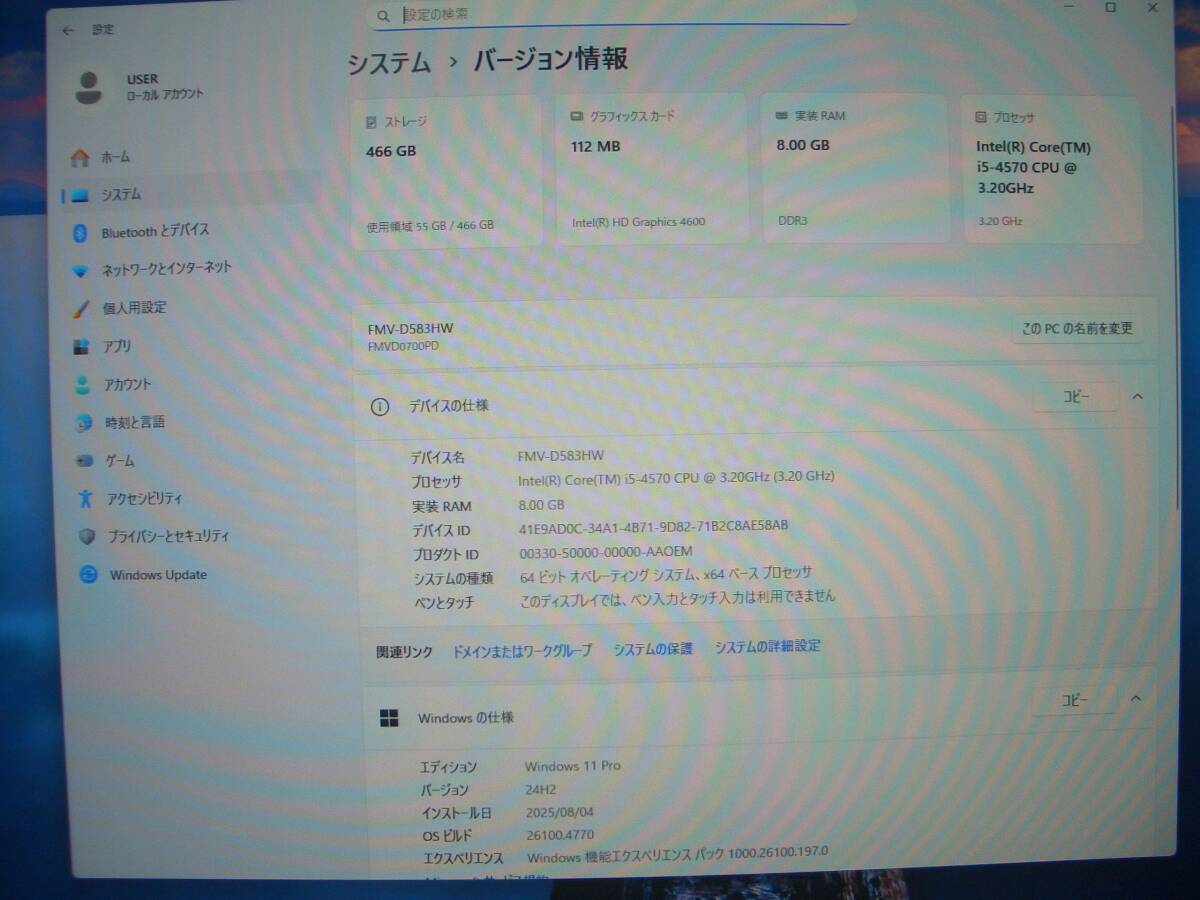Click install date 2025/08/04

tap(560, 811)
